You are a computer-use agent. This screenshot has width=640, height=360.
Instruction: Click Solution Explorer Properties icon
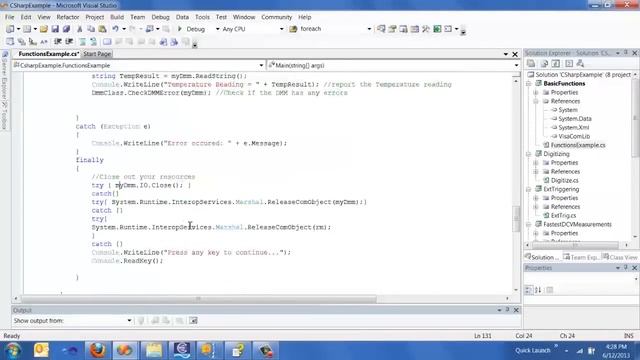coord(531,63)
